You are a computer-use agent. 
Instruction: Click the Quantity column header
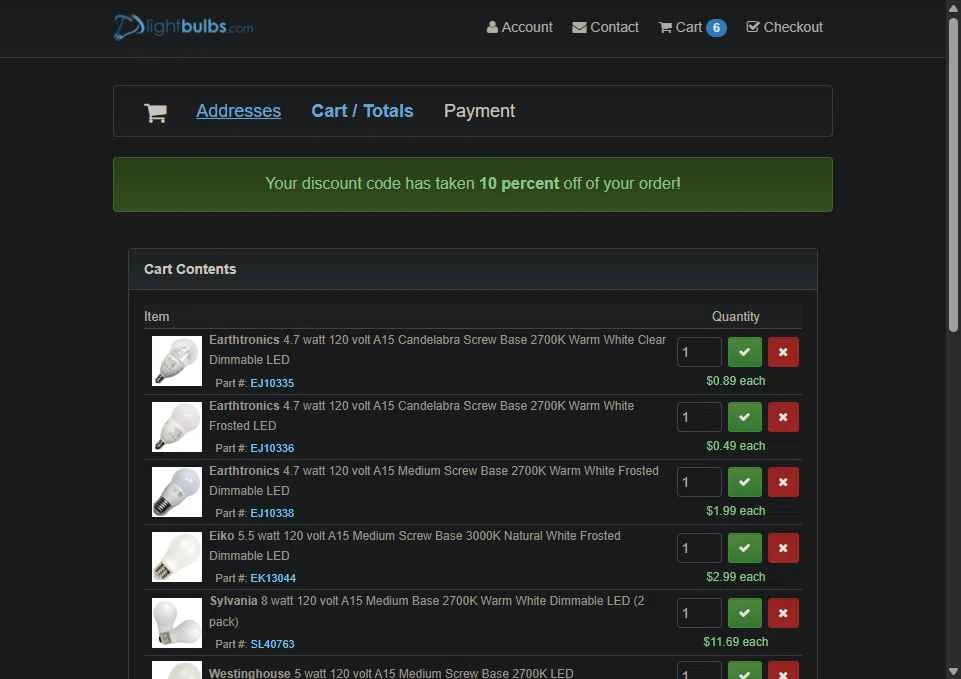735,317
